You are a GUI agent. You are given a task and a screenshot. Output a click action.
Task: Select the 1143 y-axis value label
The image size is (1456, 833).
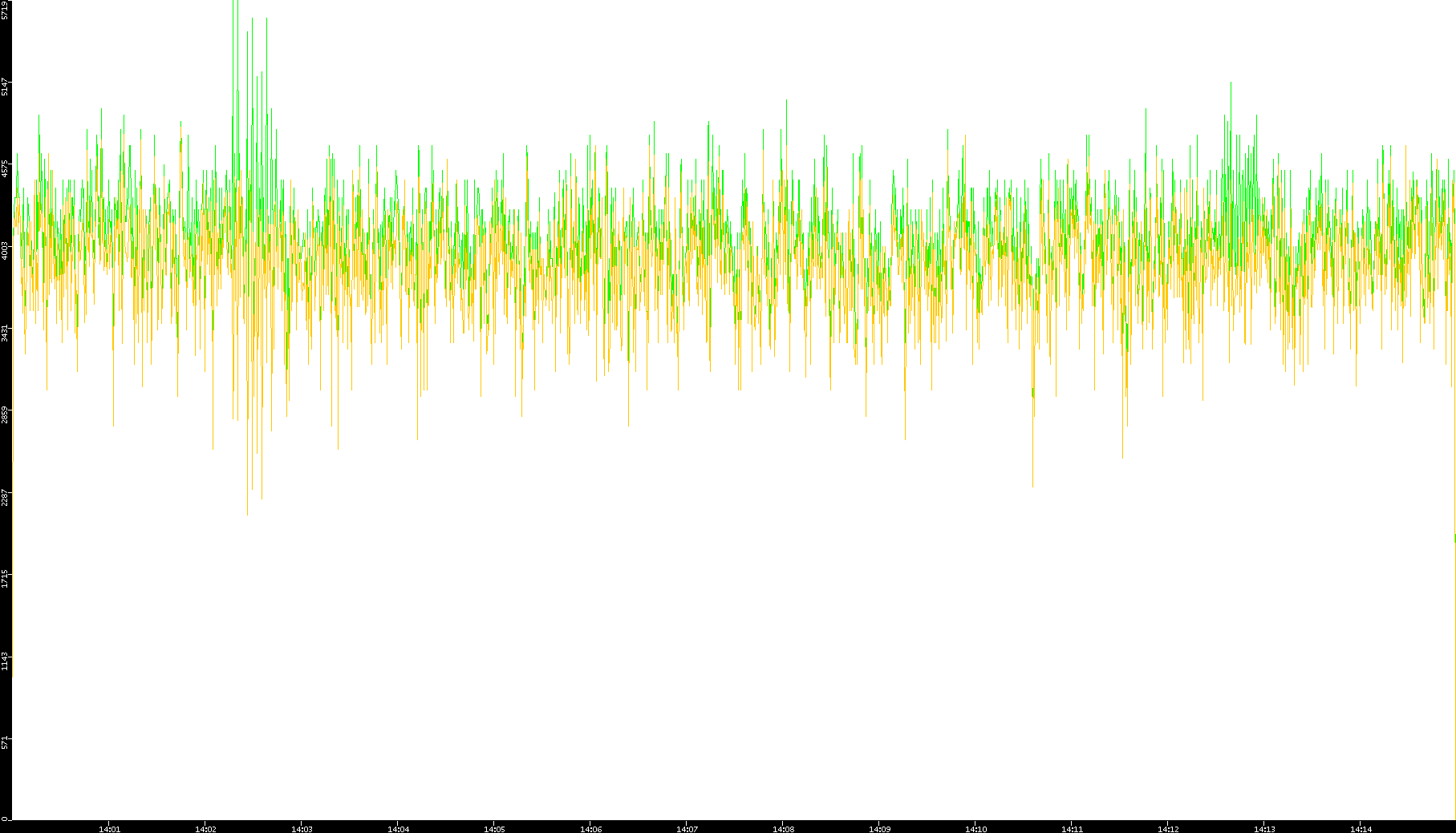pos(5,661)
